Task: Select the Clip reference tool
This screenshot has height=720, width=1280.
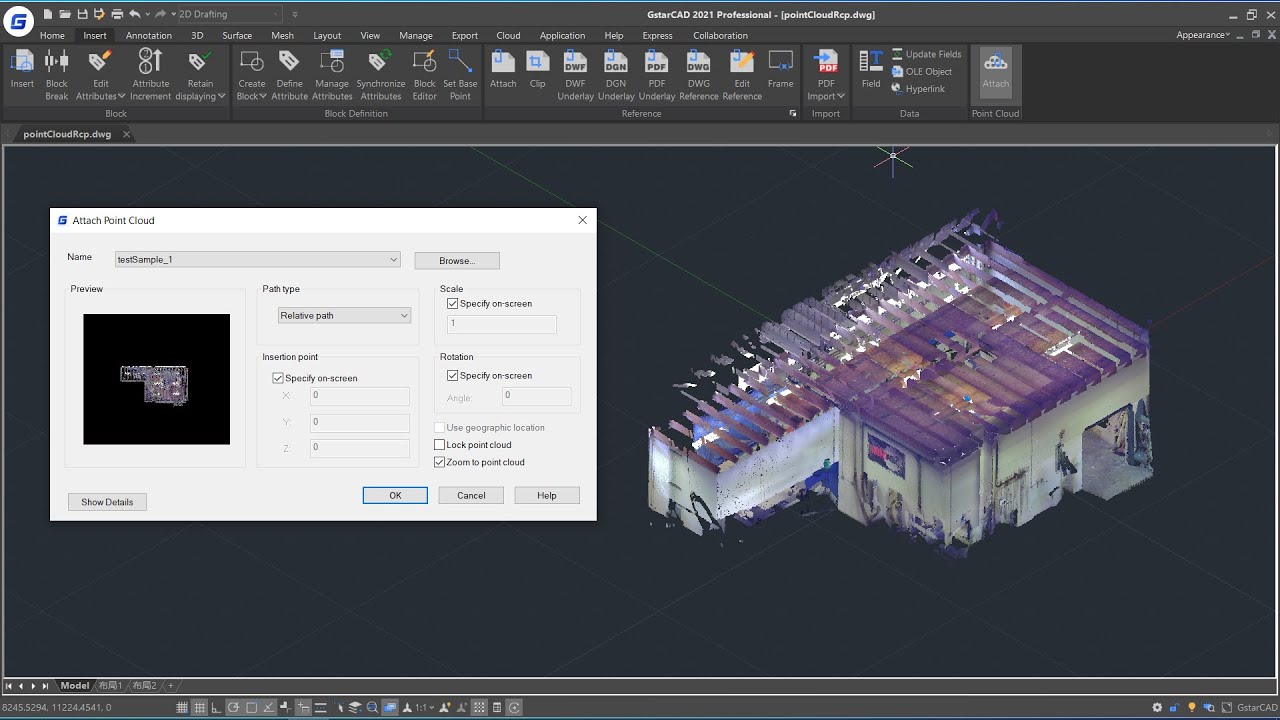Action: (x=538, y=70)
